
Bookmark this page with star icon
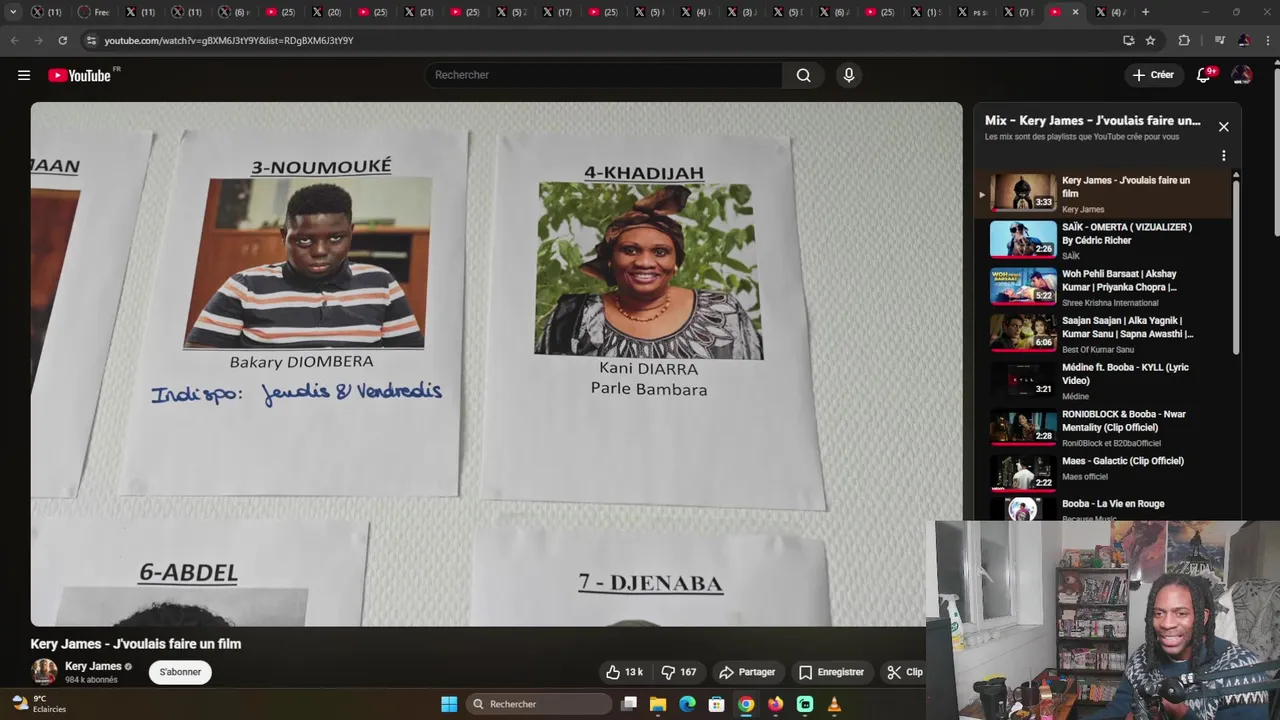click(1150, 40)
